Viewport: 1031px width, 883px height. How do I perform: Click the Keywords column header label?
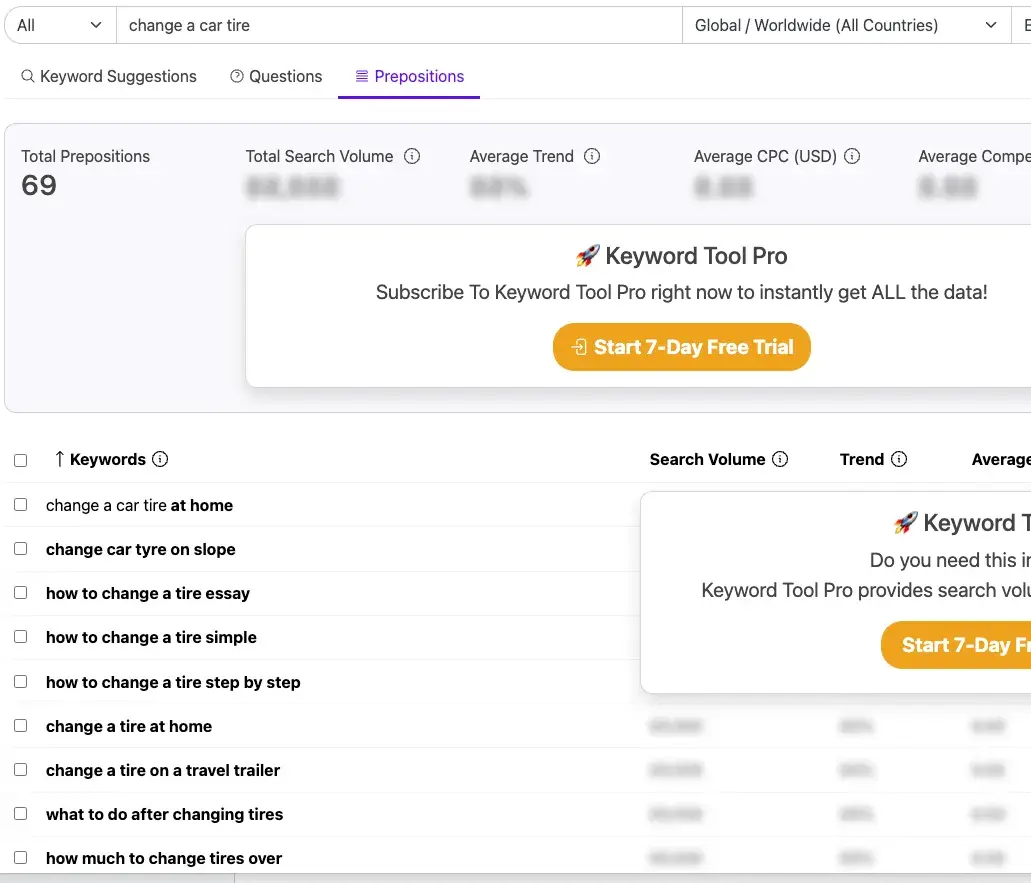[x=108, y=459]
